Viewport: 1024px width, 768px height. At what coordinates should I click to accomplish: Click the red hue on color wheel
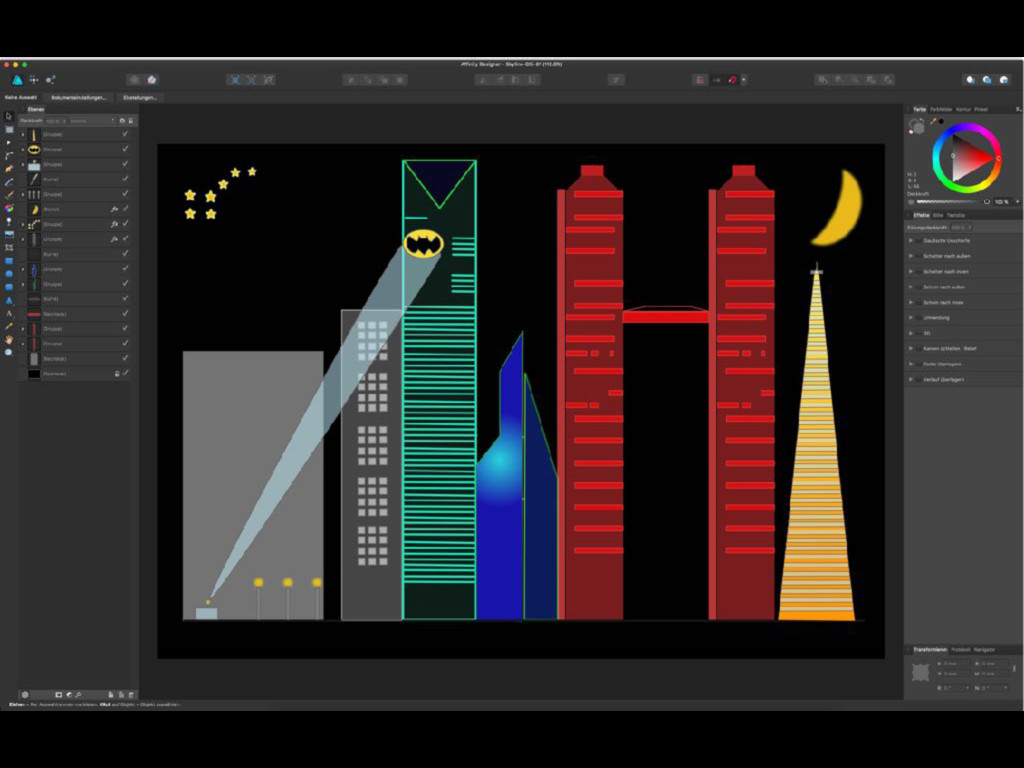click(x=998, y=158)
